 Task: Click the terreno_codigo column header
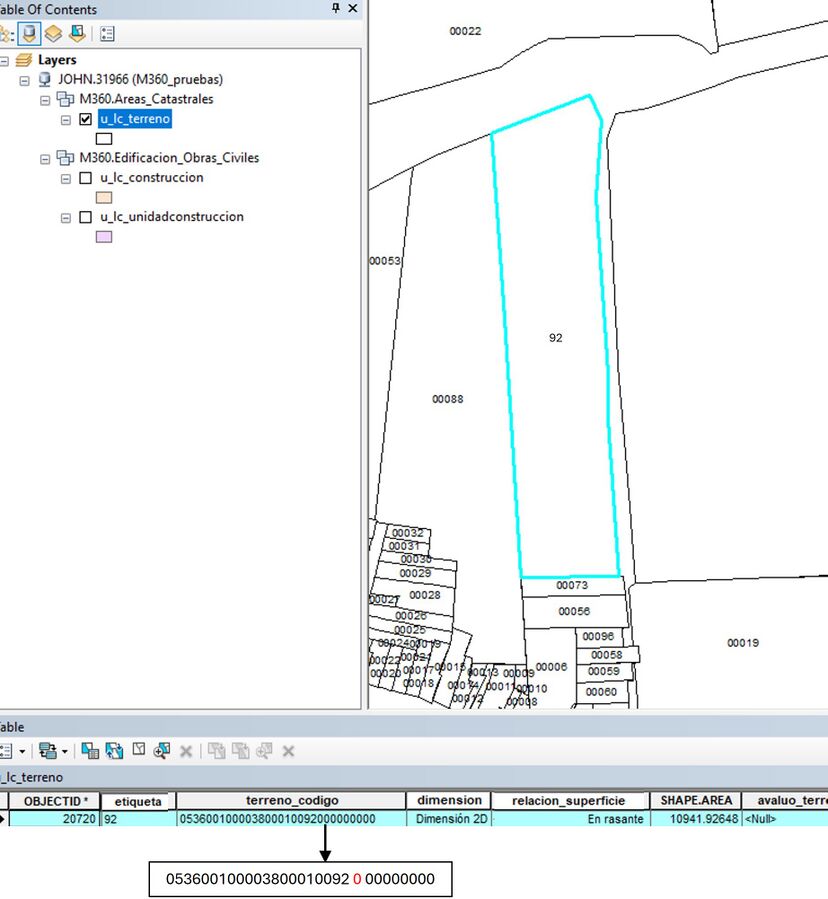point(292,801)
